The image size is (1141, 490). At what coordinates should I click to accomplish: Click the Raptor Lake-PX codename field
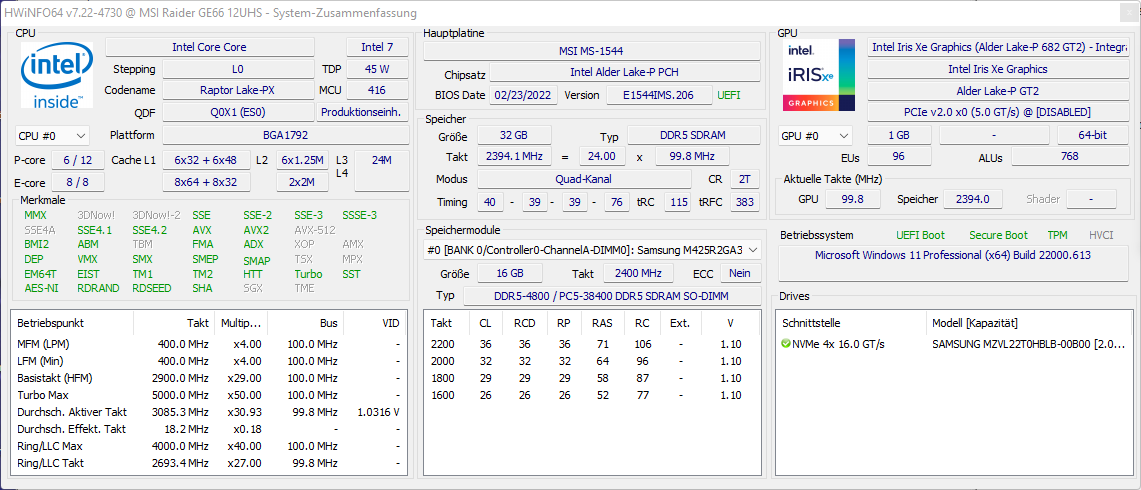coord(238,90)
